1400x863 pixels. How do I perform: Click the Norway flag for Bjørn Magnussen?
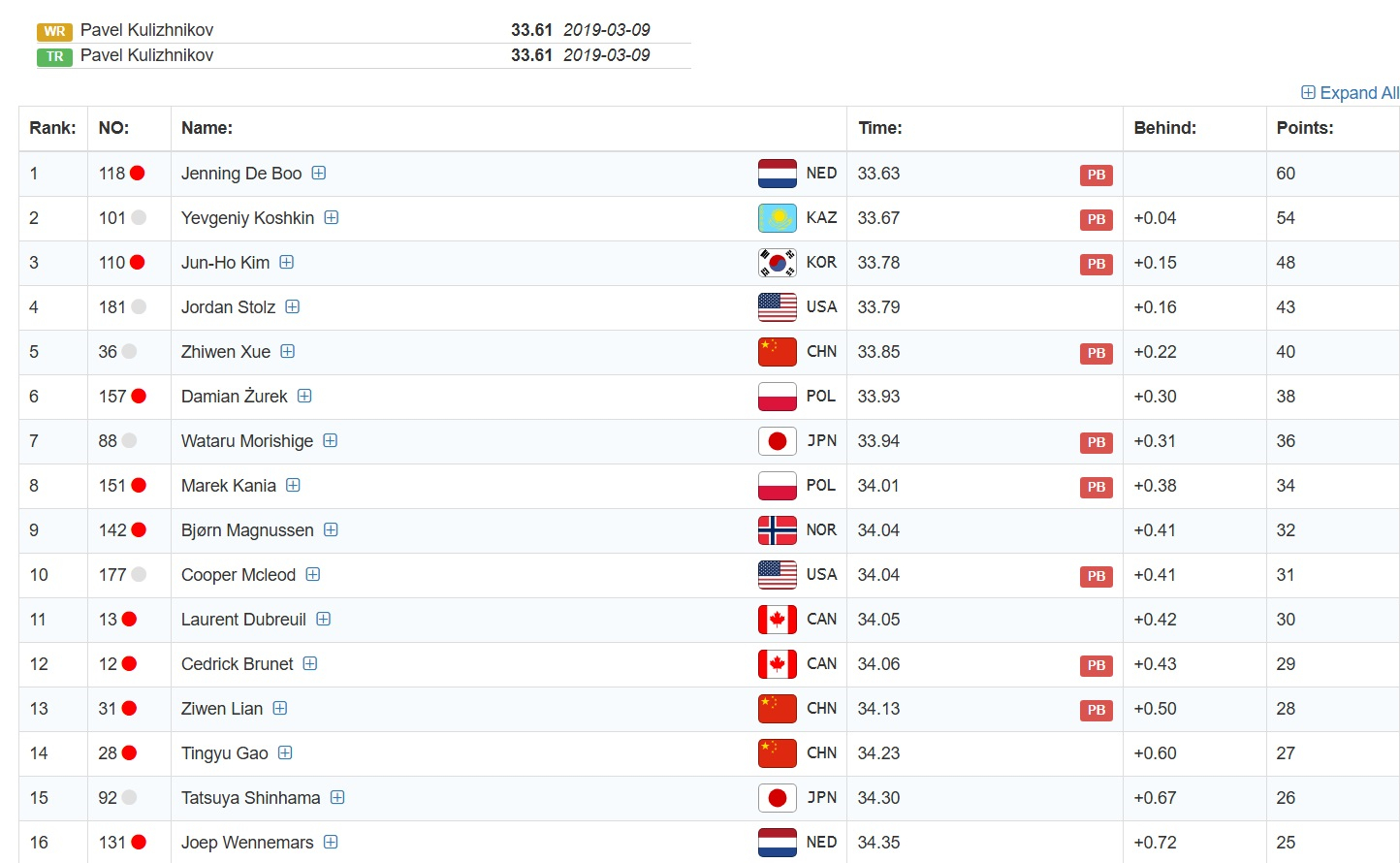pyautogui.click(x=777, y=530)
